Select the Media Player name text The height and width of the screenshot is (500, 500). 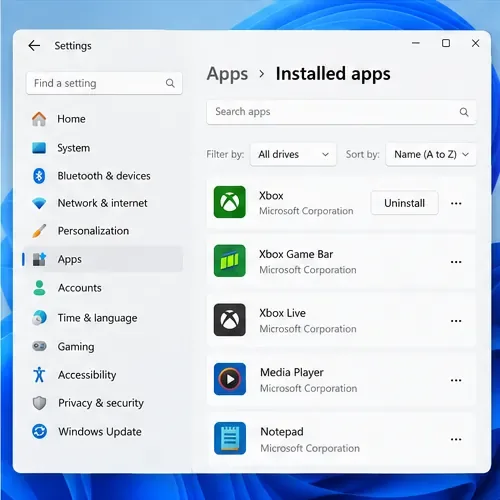[292, 372]
